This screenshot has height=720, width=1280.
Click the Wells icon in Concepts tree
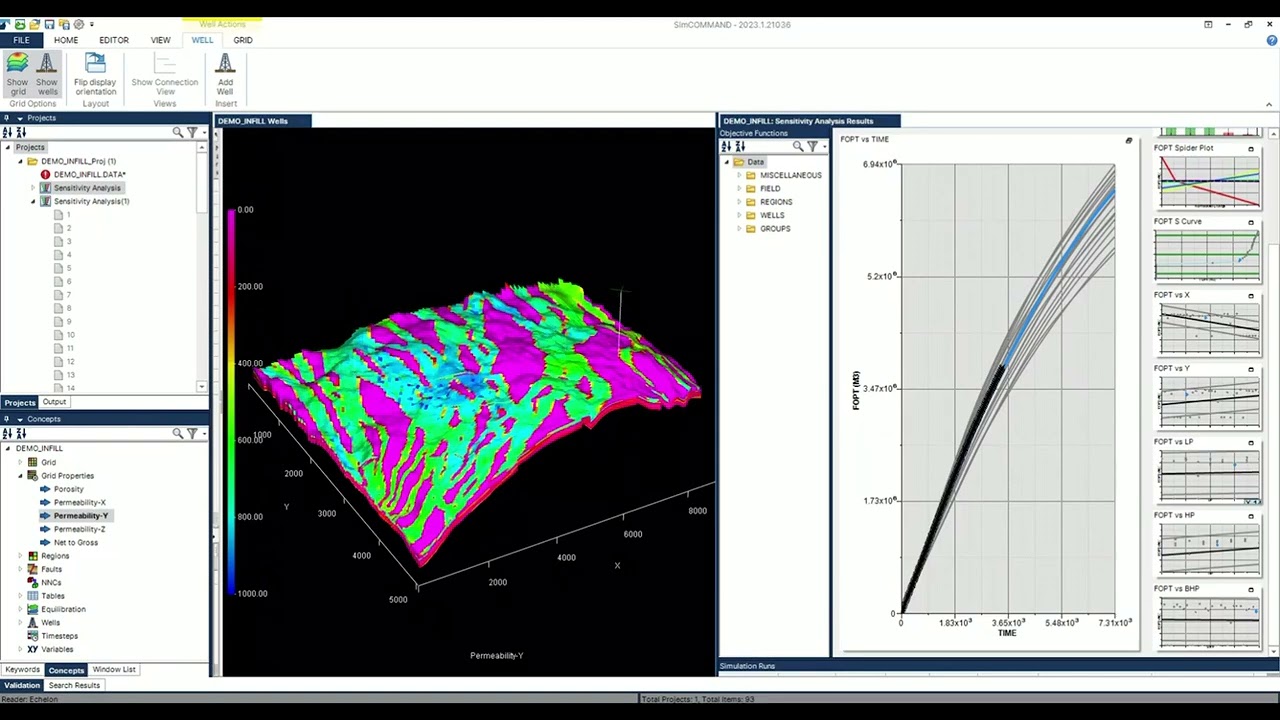click(33, 622)
